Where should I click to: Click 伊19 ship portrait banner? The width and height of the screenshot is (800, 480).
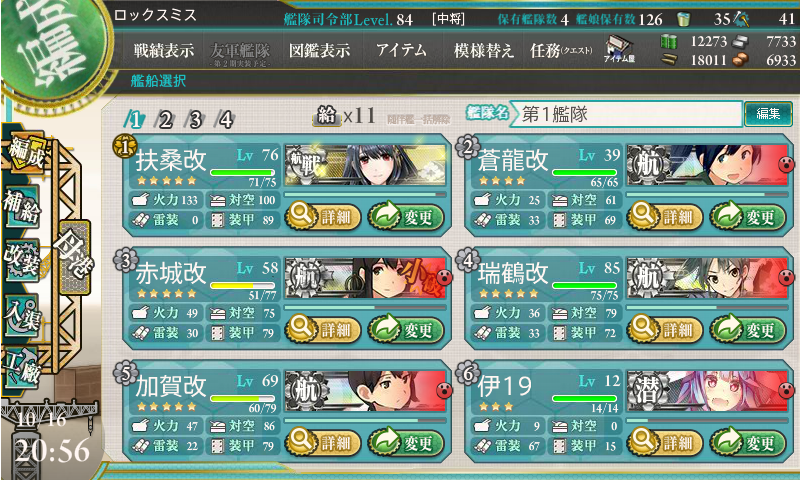[707, 391]
